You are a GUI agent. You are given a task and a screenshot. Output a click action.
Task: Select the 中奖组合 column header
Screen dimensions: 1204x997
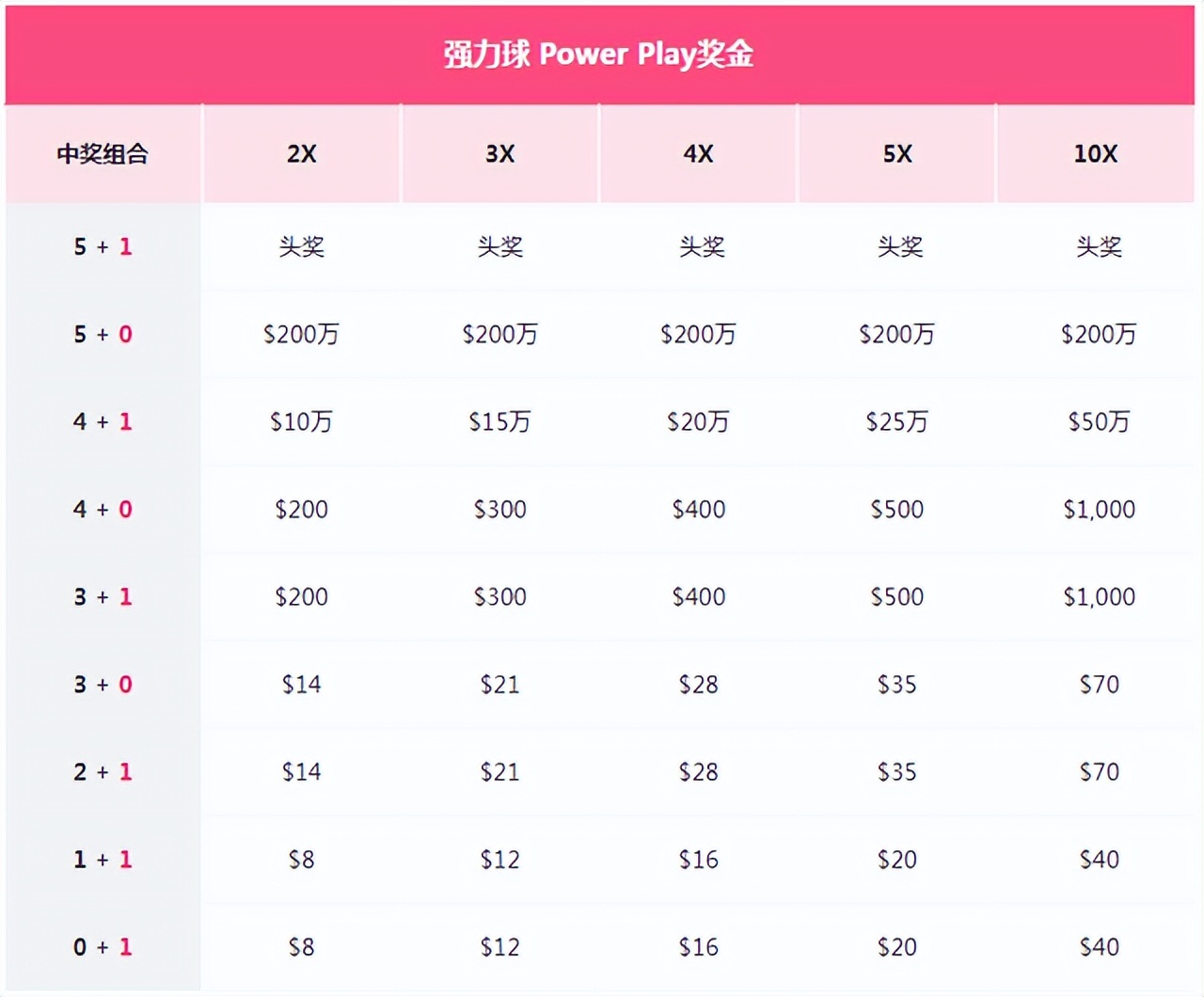(103, 154)
